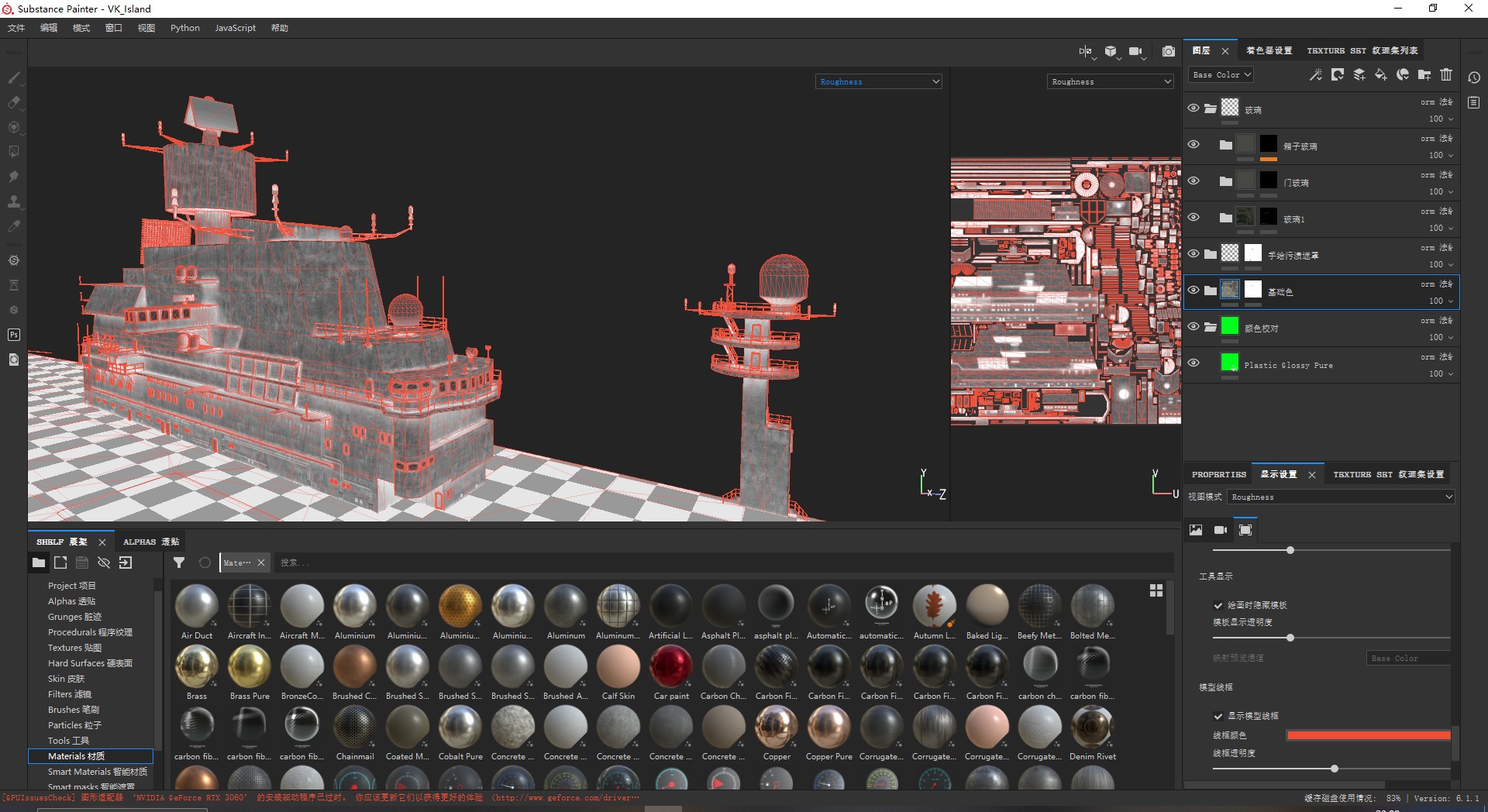Open the Log panel icon on right dock
1488x812 pixels.
pyautogui.click(x=1474, y=102)
